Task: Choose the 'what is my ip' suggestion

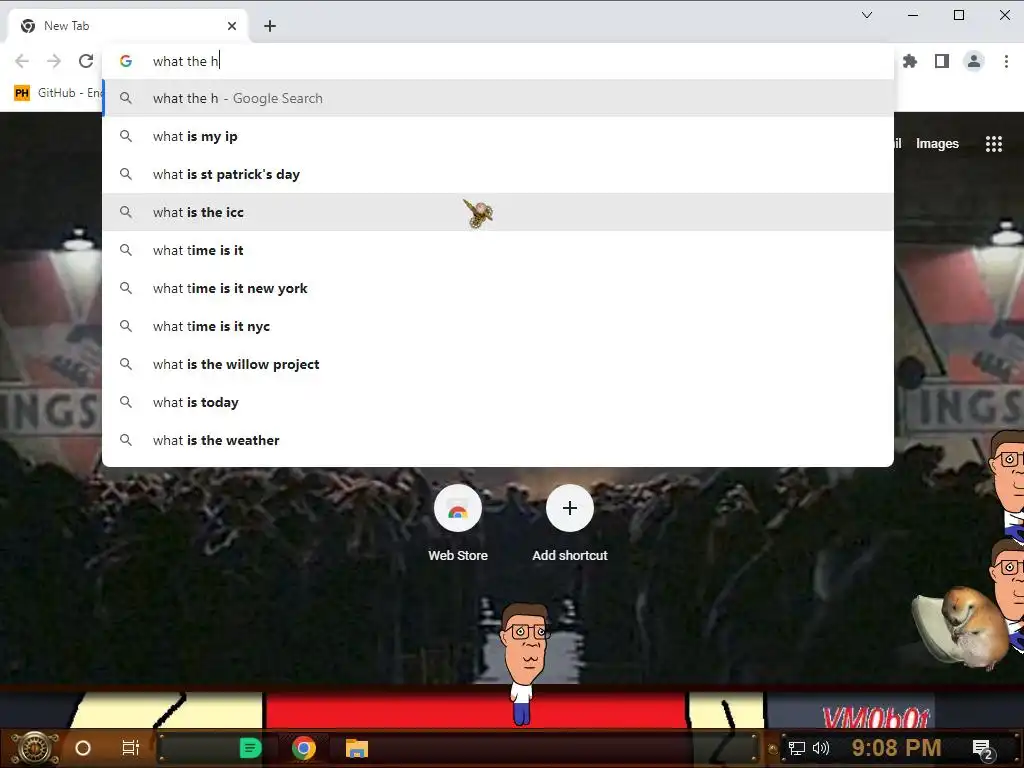Action: click(x=498, y=136)
